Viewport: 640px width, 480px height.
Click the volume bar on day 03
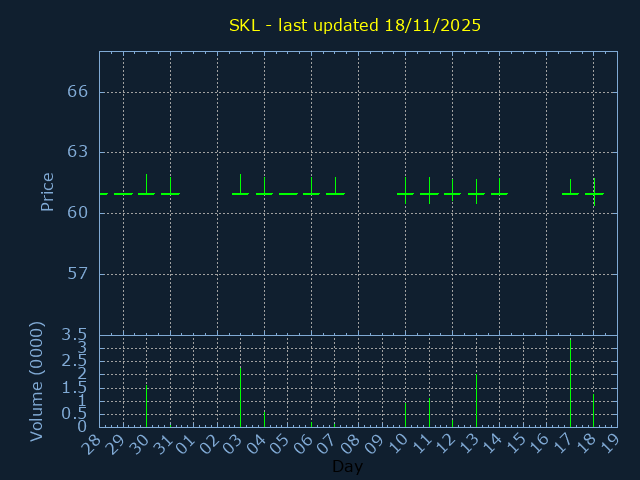tap(240, 397)
